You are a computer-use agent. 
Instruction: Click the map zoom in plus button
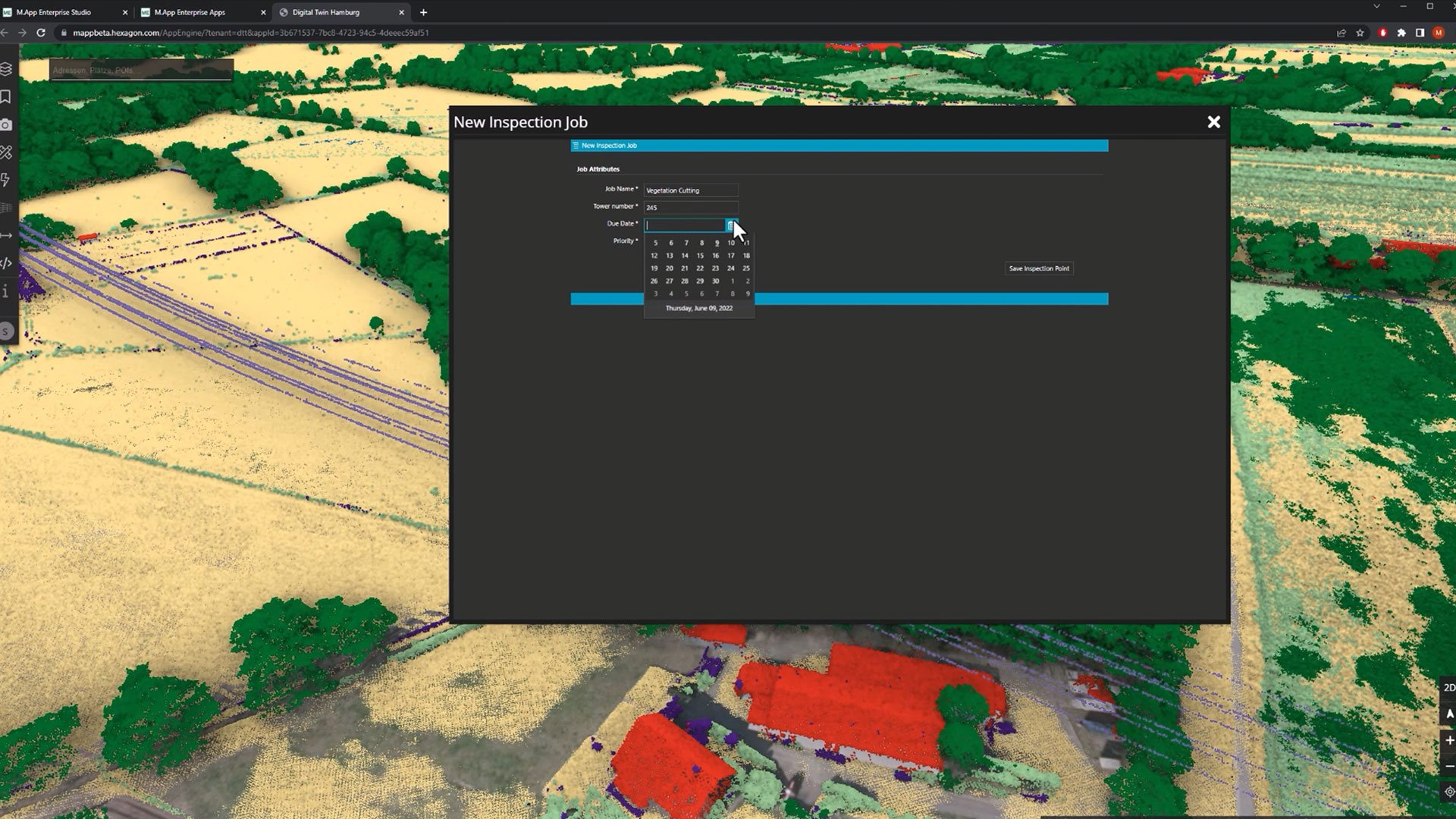(1448, 740)
